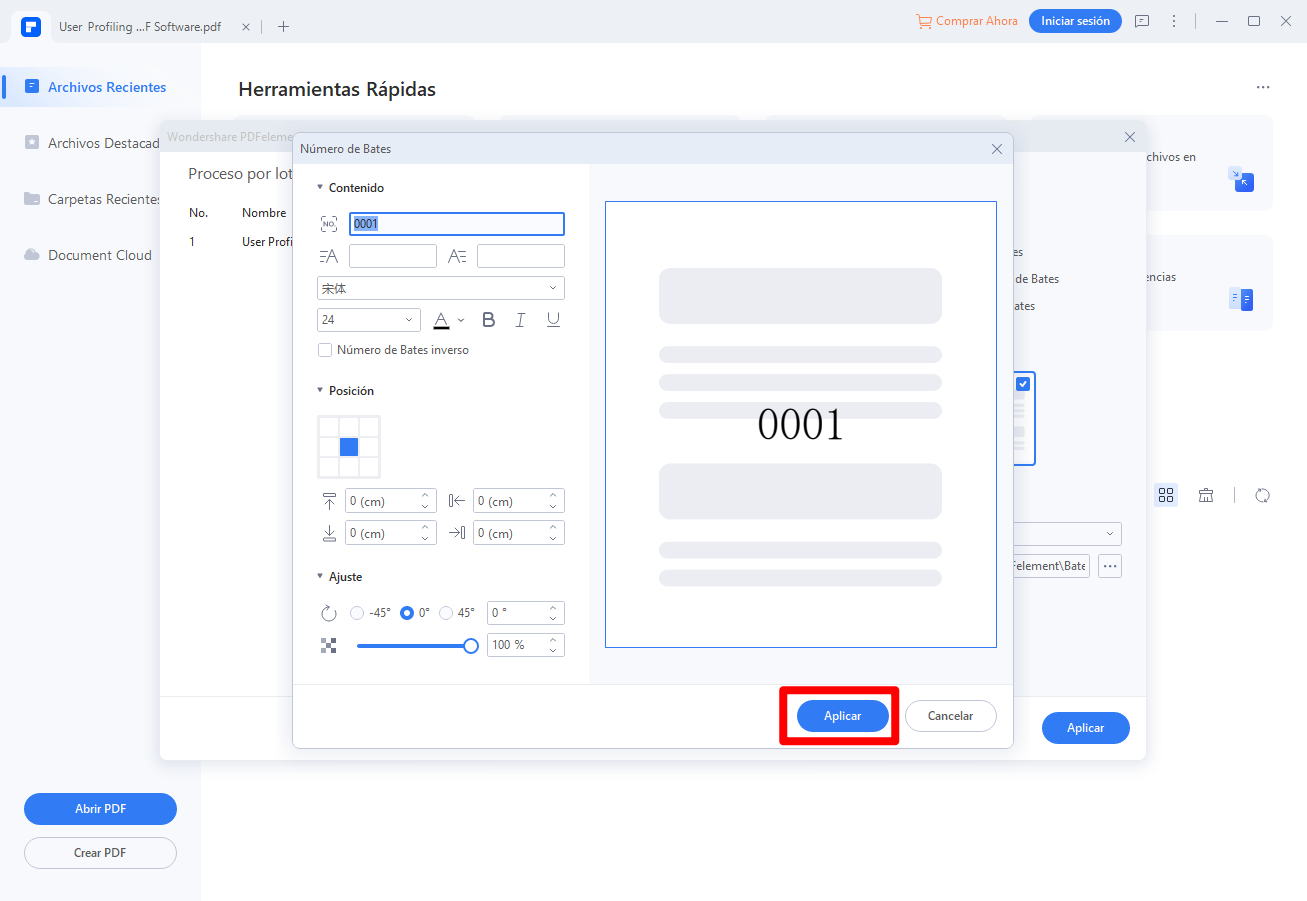Open the font family dropdown
The height and width of the screenshot is (901, 1307).
tap(441, 288)
